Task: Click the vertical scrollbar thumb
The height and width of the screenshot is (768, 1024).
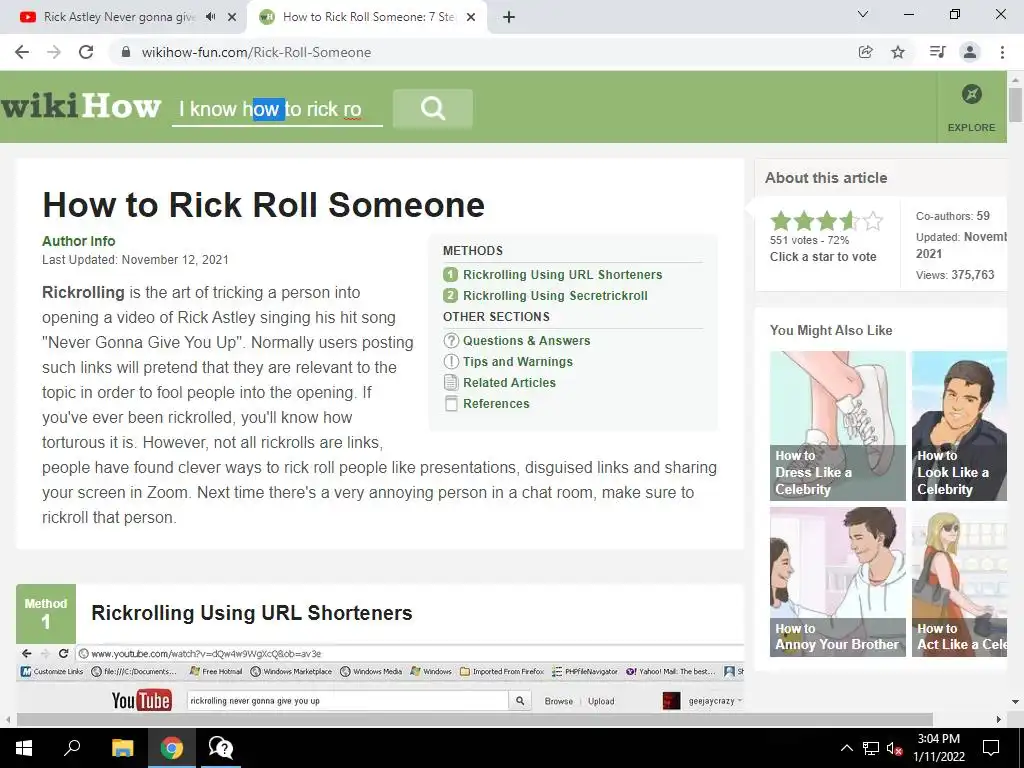Action: pos(1015,104)
